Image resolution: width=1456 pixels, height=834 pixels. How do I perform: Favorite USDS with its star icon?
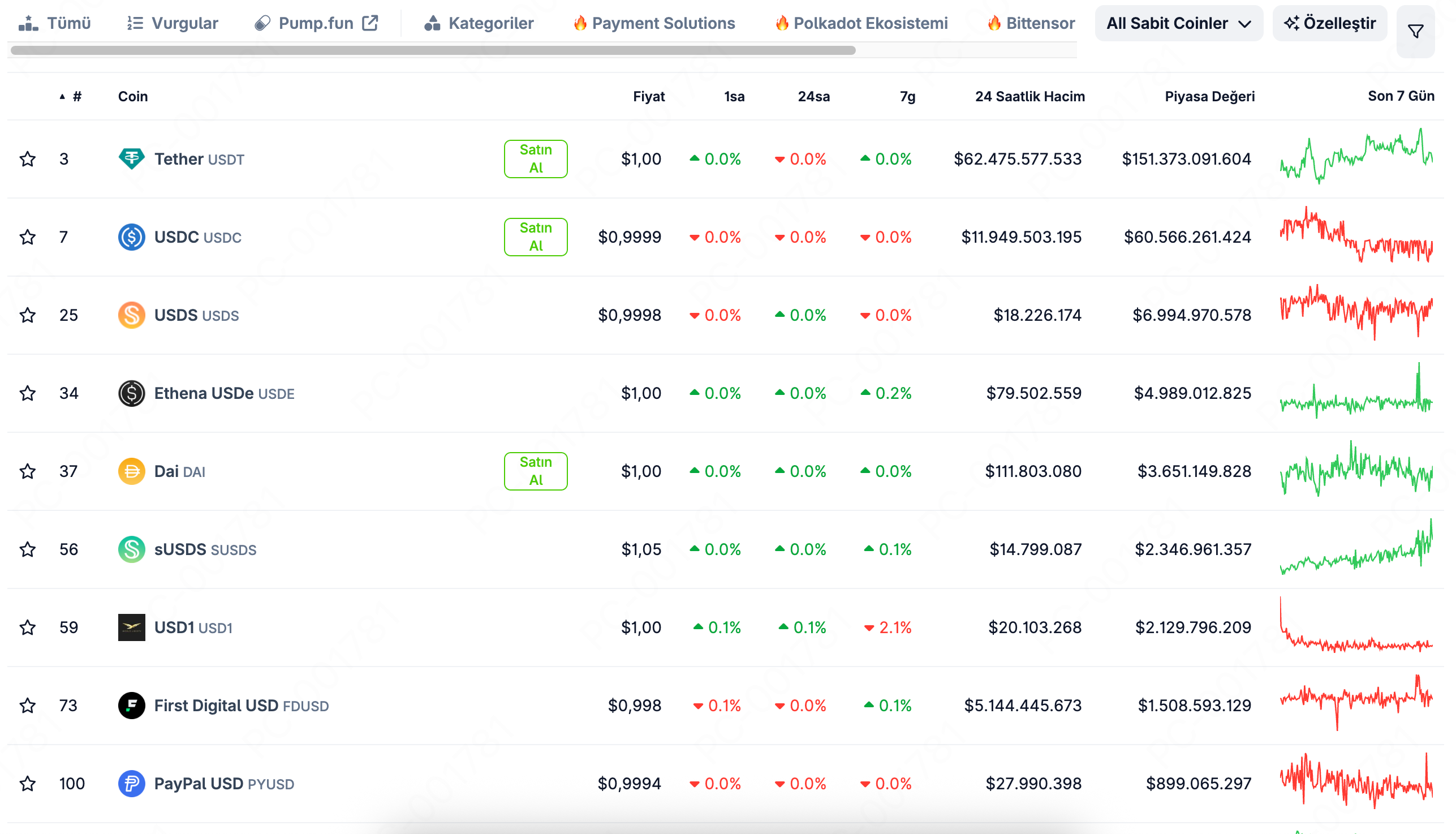coord(28,315)
